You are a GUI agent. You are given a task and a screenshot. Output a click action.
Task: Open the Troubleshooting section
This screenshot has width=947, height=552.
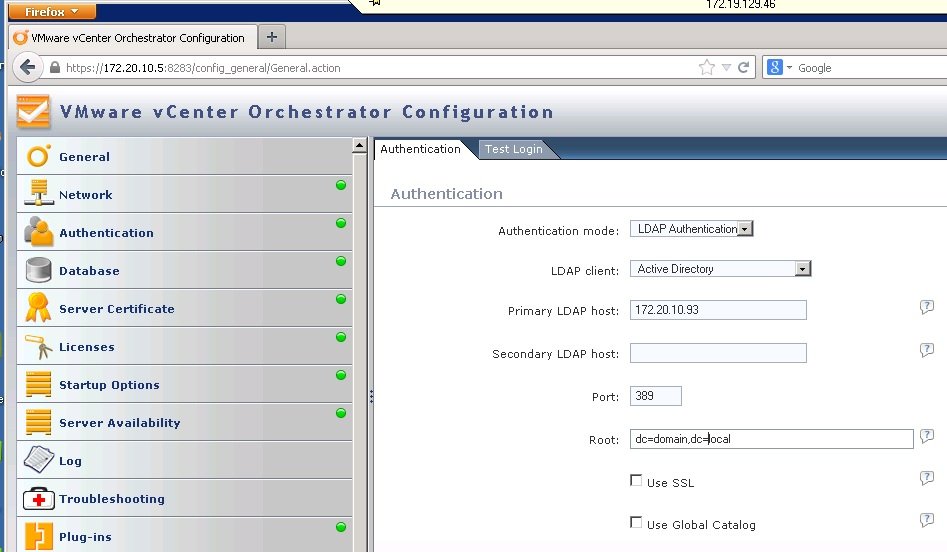point(184,499)
